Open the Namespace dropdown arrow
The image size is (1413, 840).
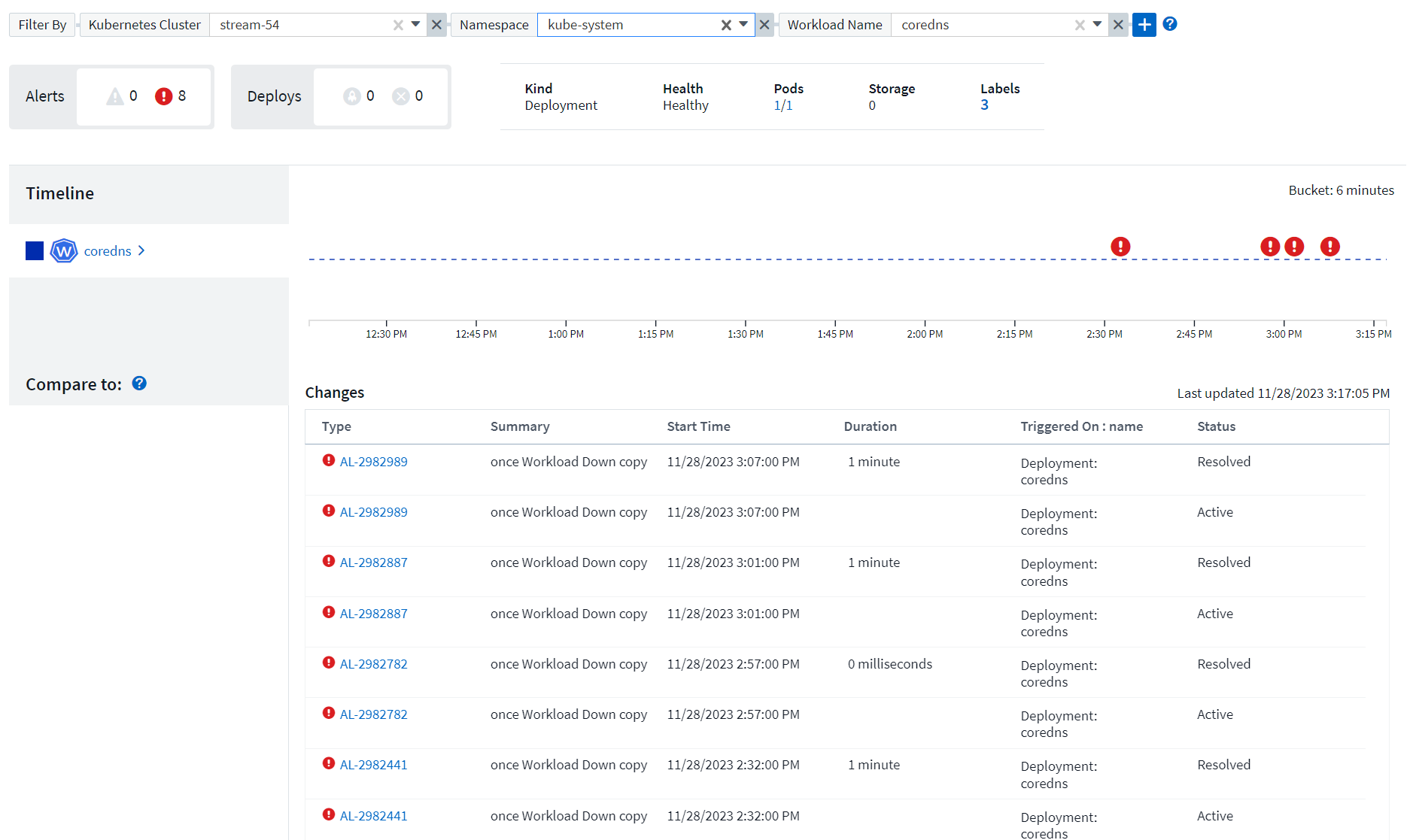[x=743, y=25]
